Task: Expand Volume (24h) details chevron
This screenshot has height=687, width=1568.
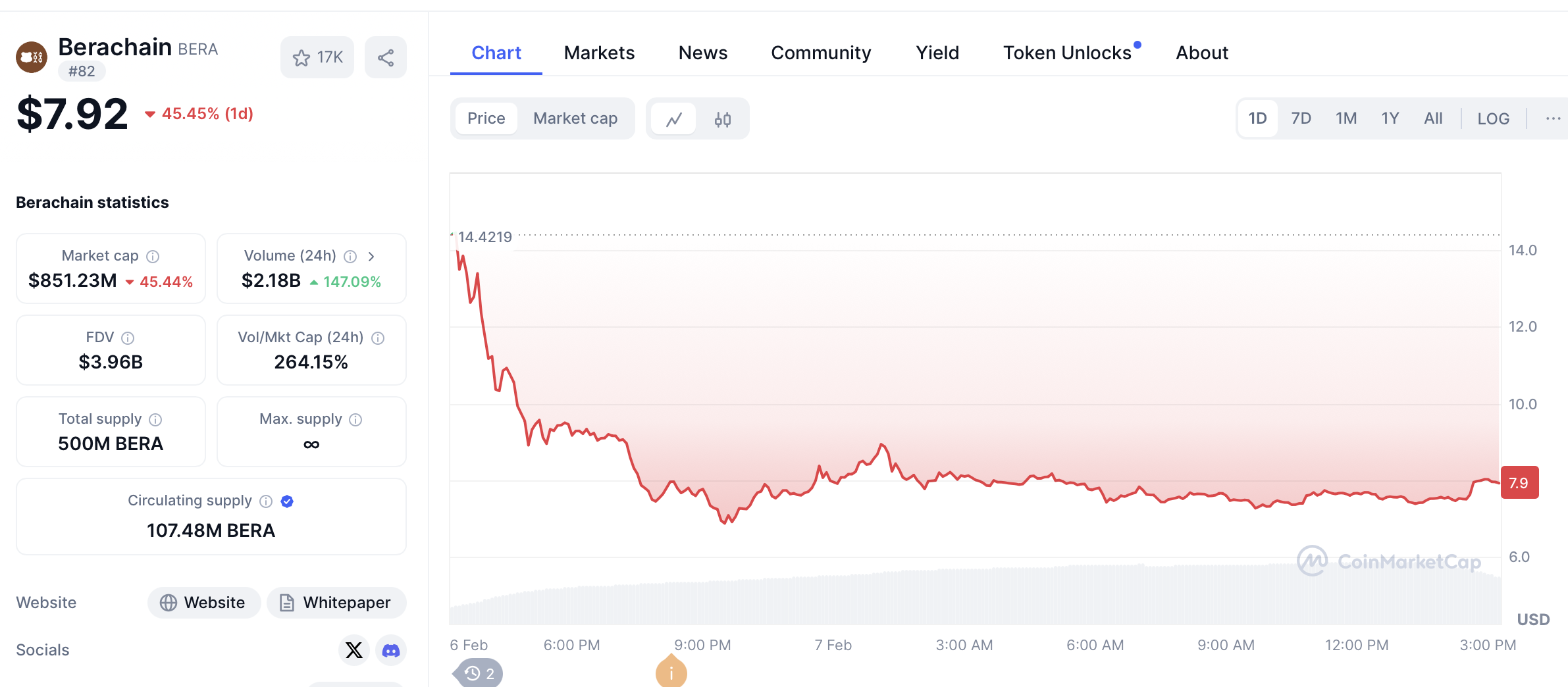Action: click(371, 256)
